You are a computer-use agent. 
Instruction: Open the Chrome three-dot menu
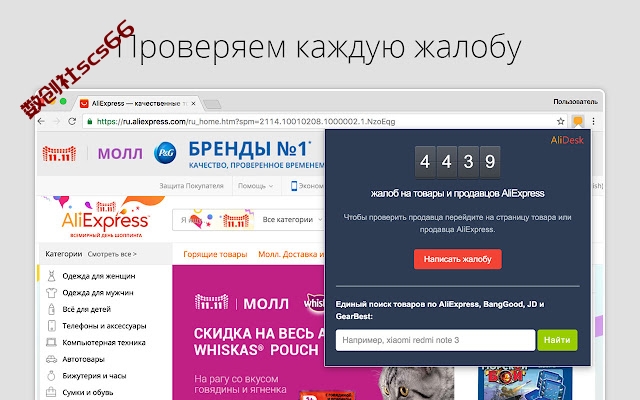click(593, 121)
